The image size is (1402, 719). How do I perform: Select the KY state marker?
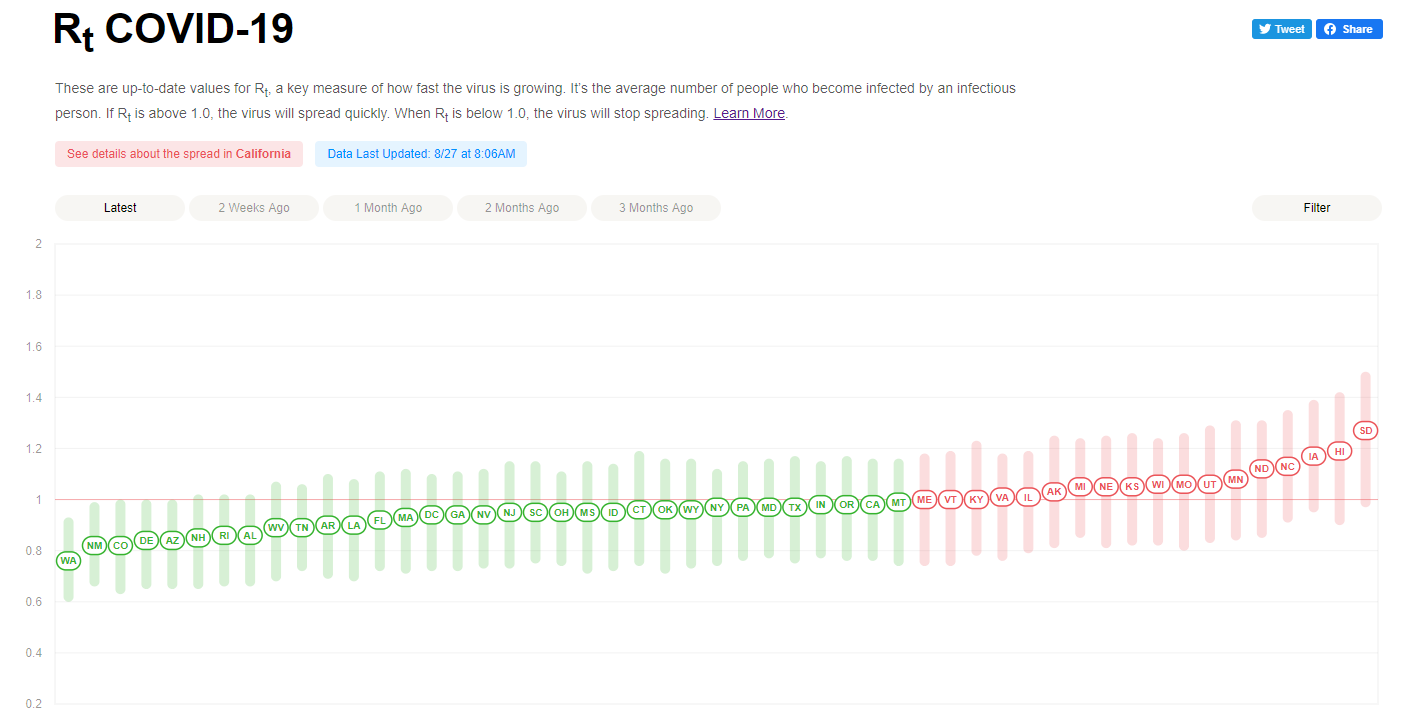tap(977, 499)
